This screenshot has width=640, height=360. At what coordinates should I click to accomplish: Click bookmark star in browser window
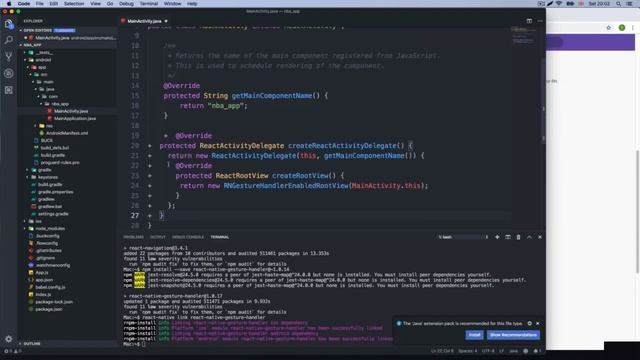[609, 28]
